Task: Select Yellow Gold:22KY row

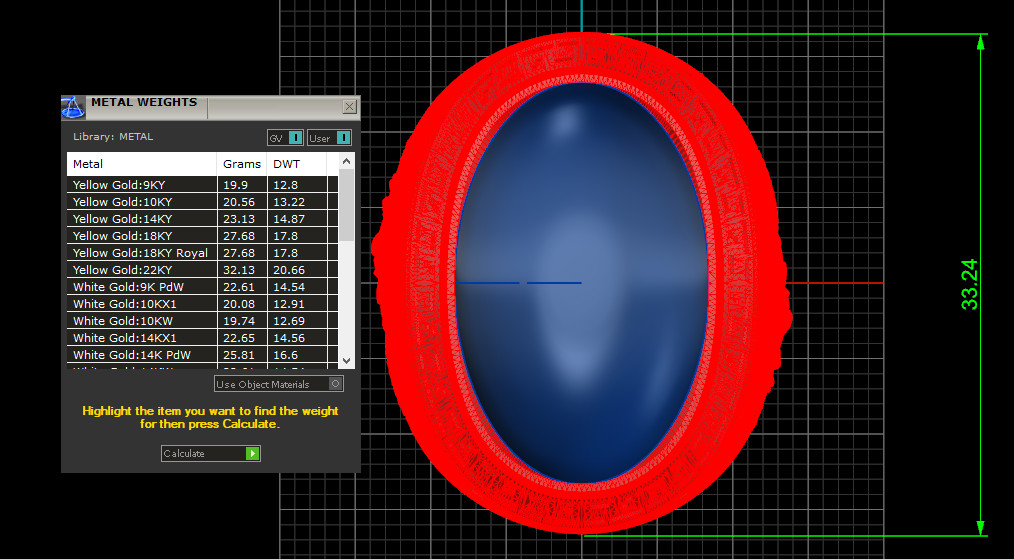Action: (141, 270)
